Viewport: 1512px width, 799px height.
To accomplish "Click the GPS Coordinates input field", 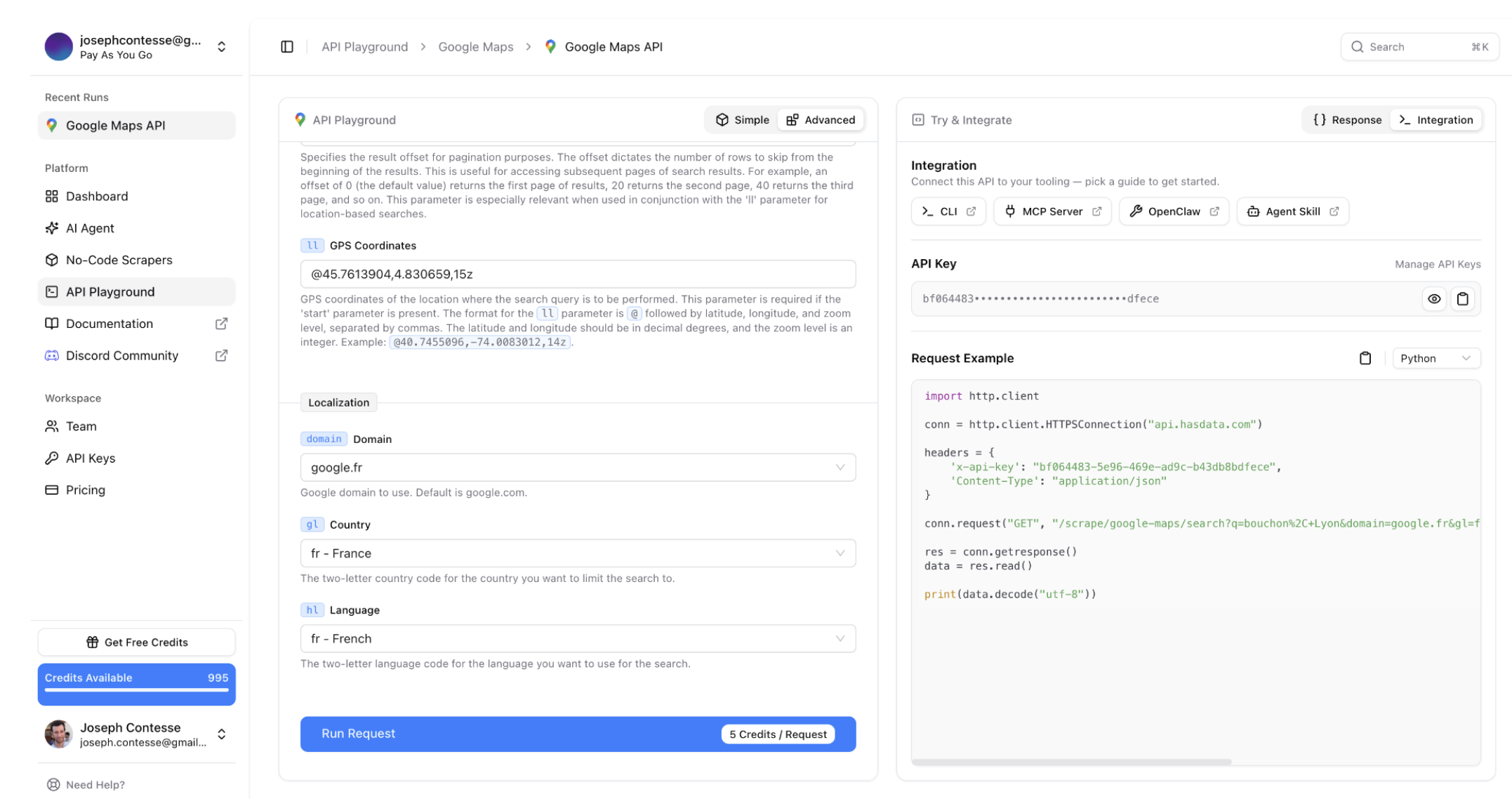I will point(578,274).
